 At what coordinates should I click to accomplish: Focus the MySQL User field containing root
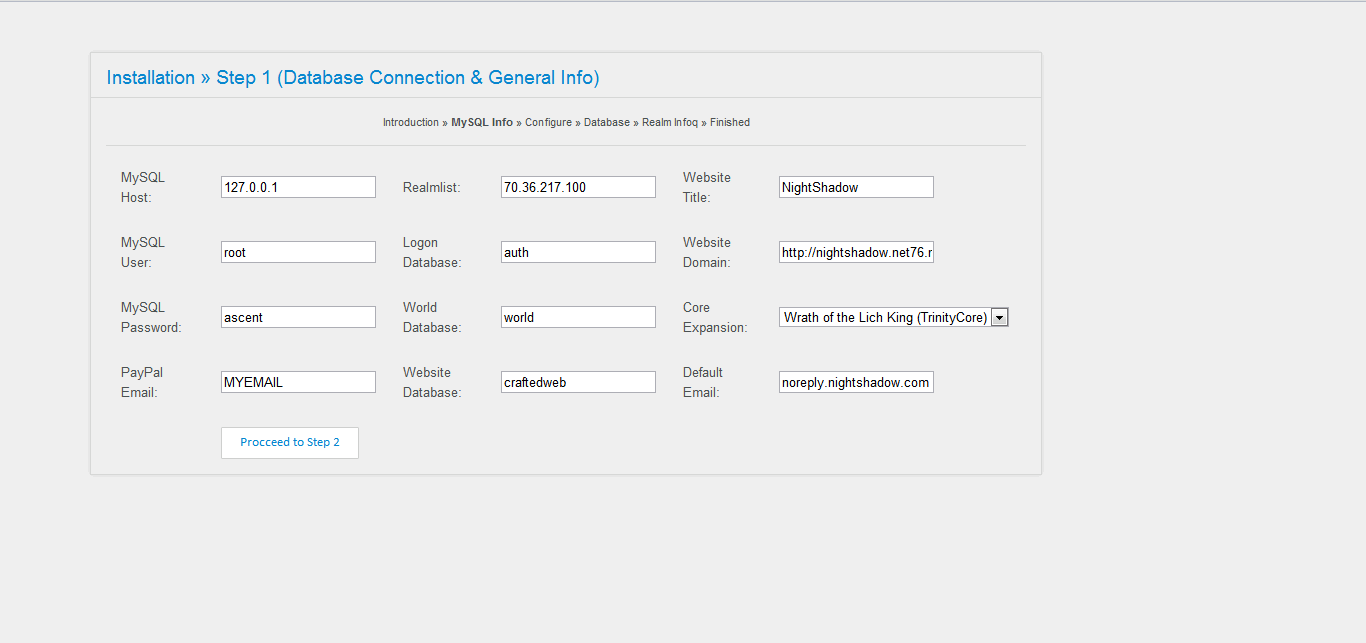coord(298,252)
